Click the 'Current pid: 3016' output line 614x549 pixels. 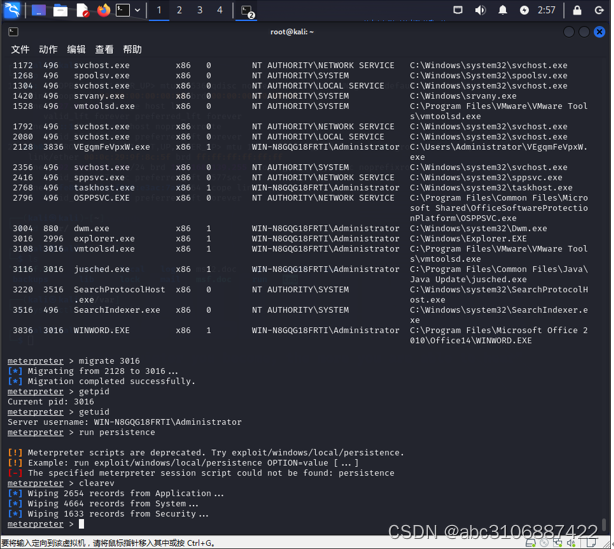tap(51, 401)
